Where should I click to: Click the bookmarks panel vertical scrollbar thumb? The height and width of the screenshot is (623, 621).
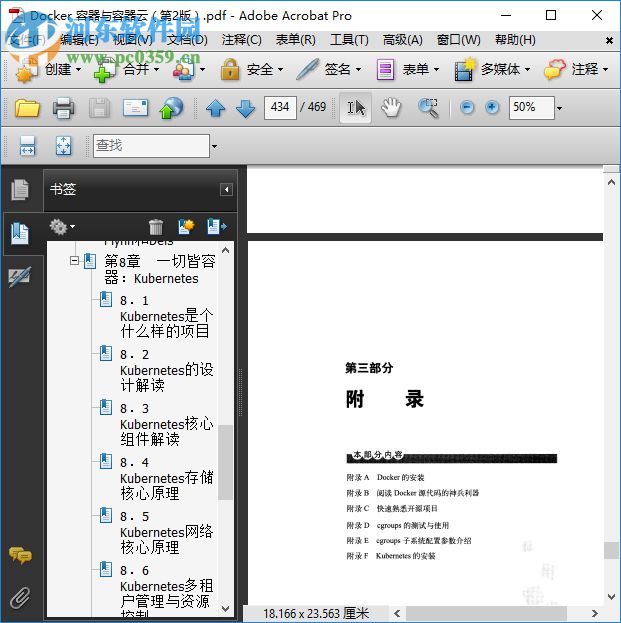225,462
